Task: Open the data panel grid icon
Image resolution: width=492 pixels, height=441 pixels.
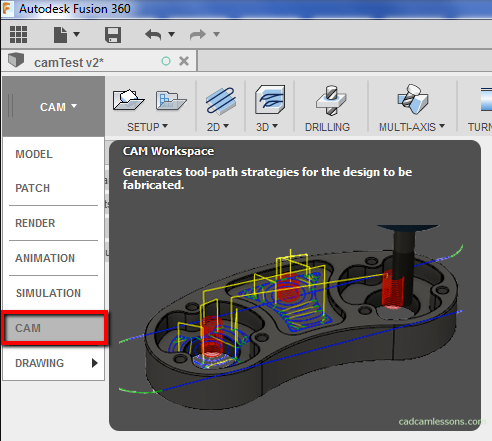Action: coord(18,35)
